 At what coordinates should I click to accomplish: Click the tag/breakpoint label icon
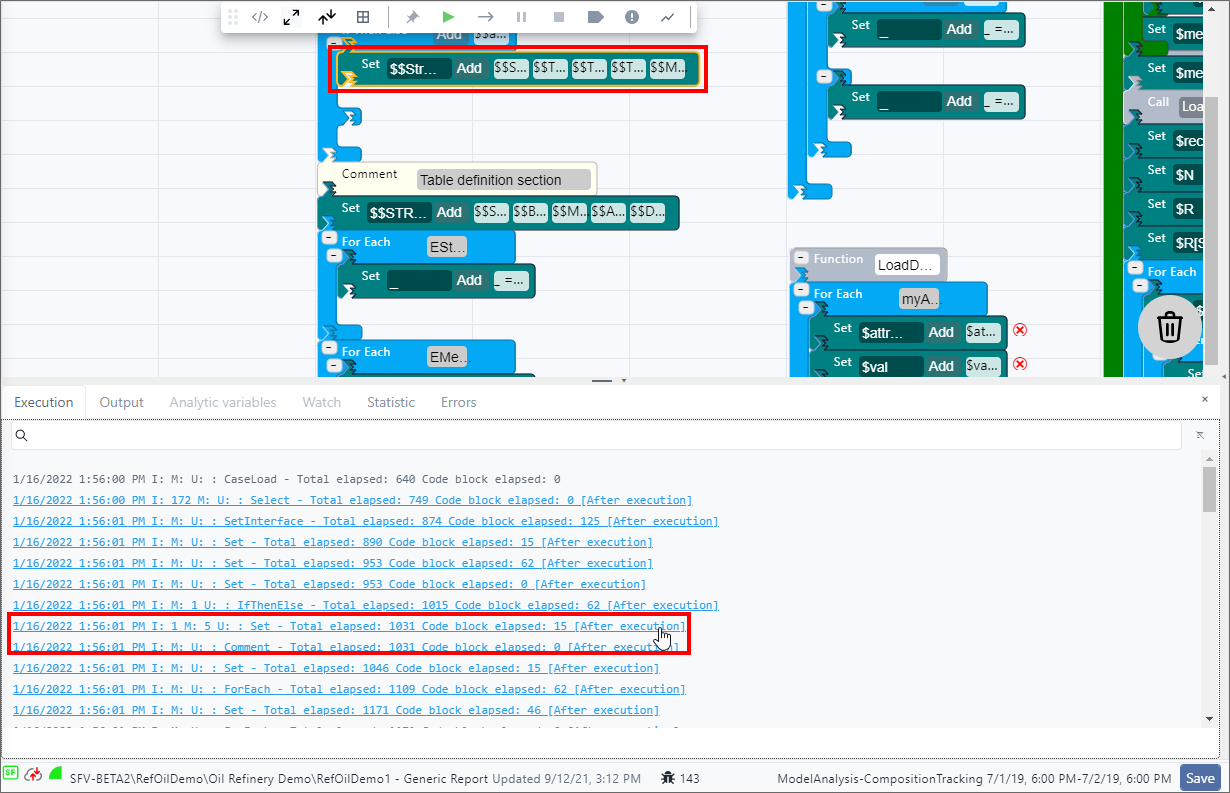pos(595,17)
